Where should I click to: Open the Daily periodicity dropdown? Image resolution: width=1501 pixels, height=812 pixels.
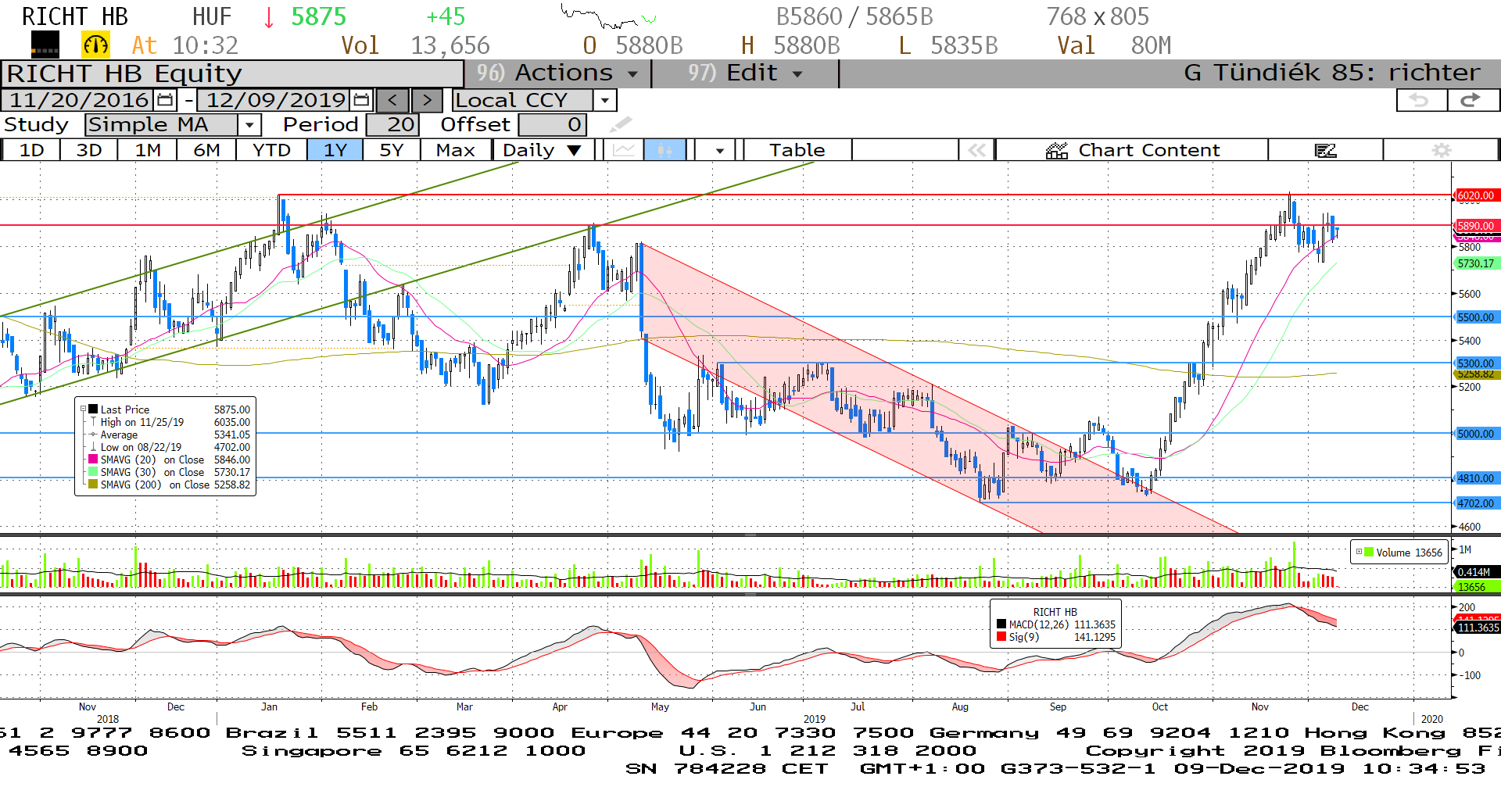543,150
